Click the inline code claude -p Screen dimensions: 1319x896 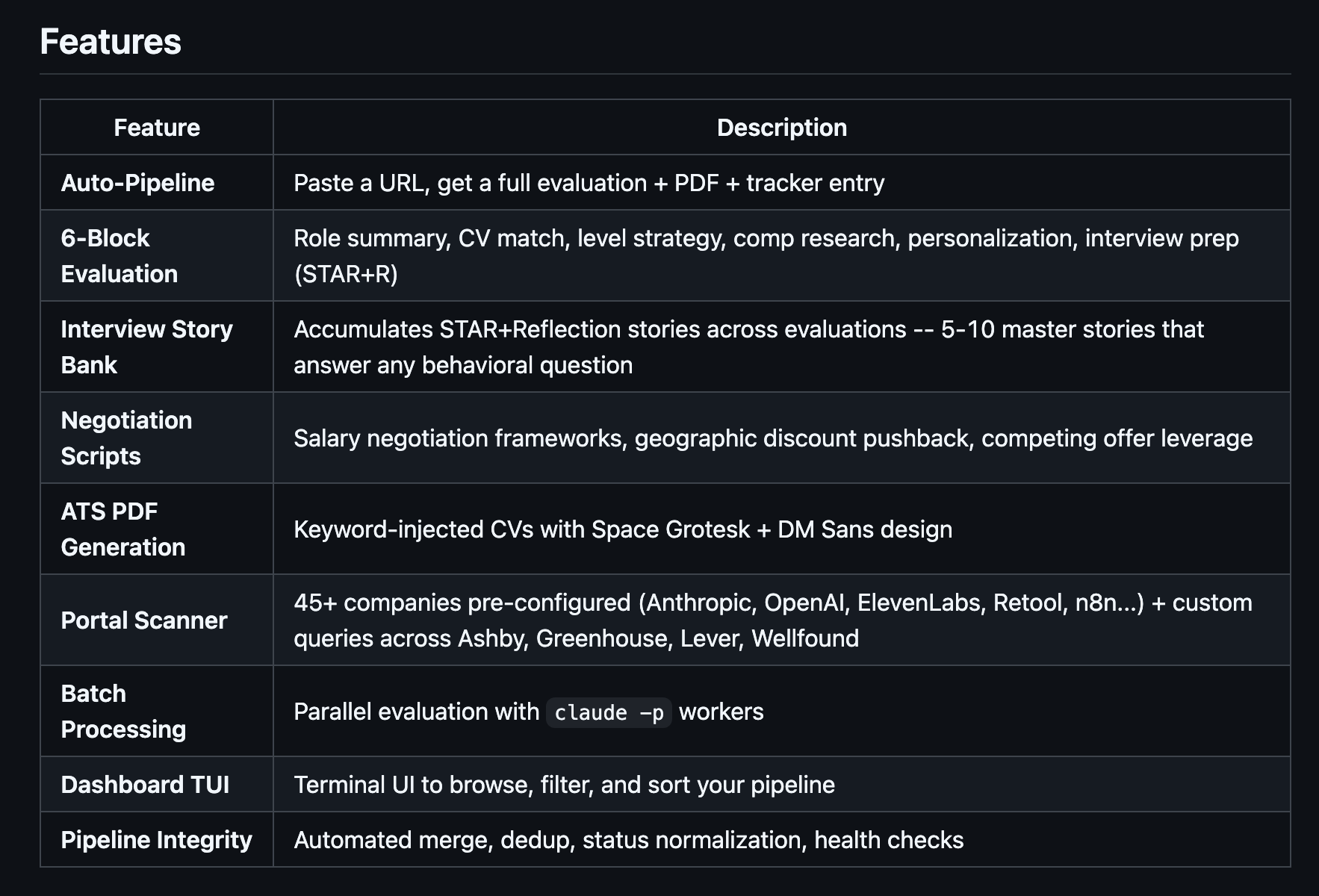point(609,712)
